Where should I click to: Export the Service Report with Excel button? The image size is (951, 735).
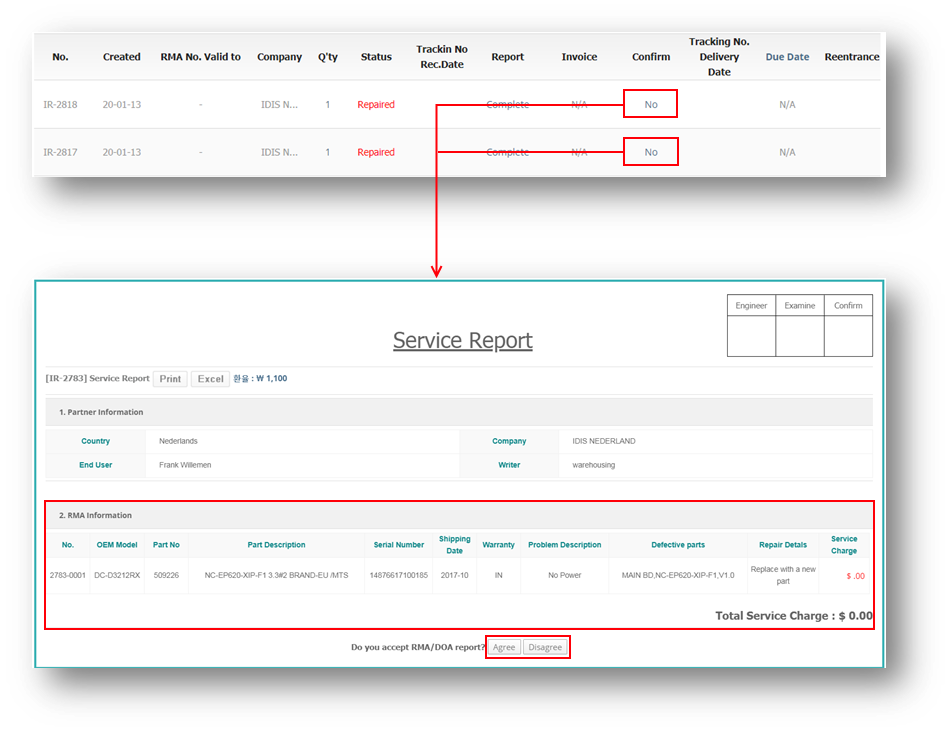coord(210,378)
